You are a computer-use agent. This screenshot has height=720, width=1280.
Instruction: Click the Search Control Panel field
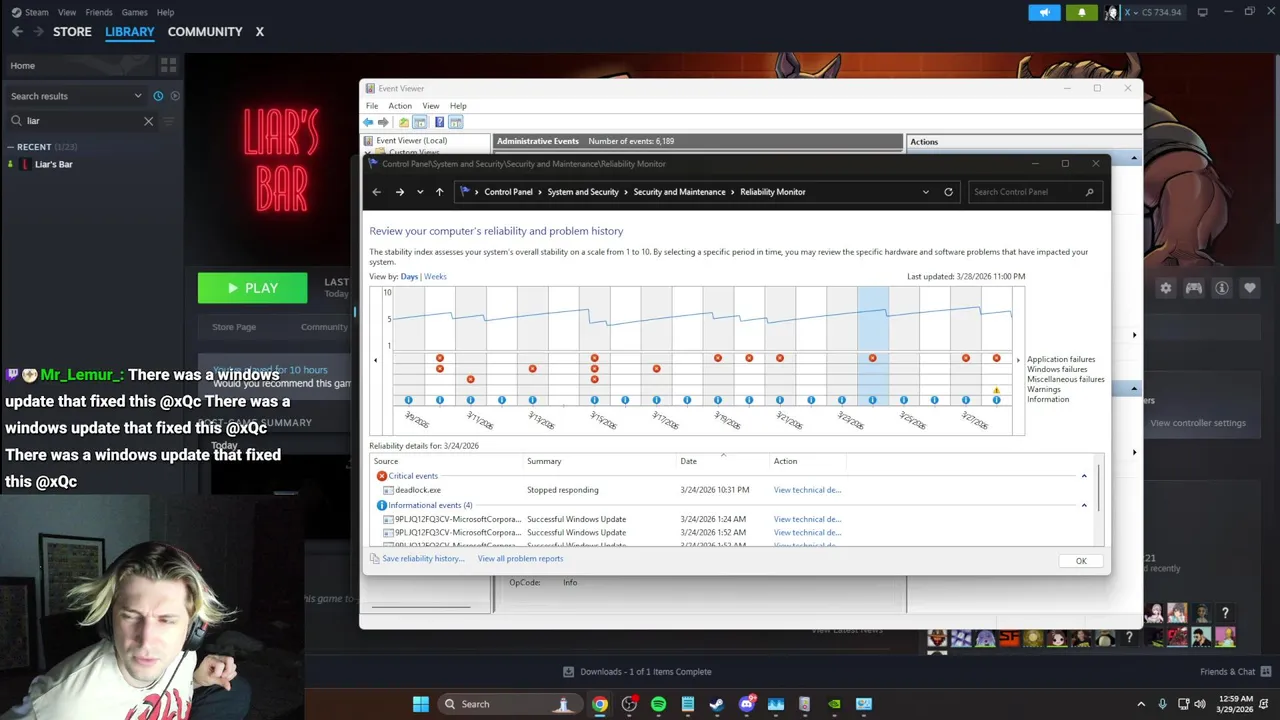coord(1036,192)
